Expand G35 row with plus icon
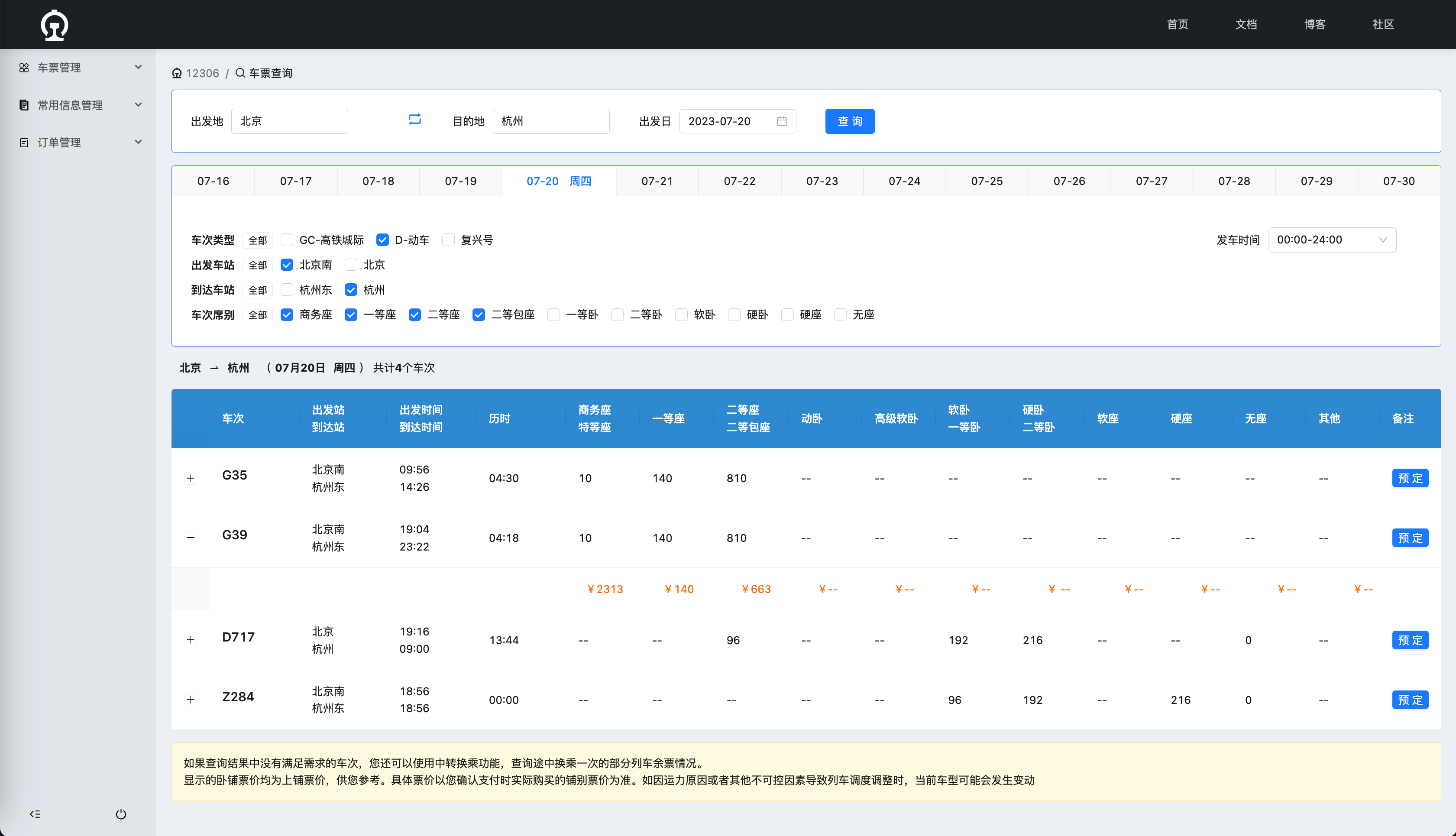The height and width of the screenshot is (836, 1456). [x=191, y=478]
